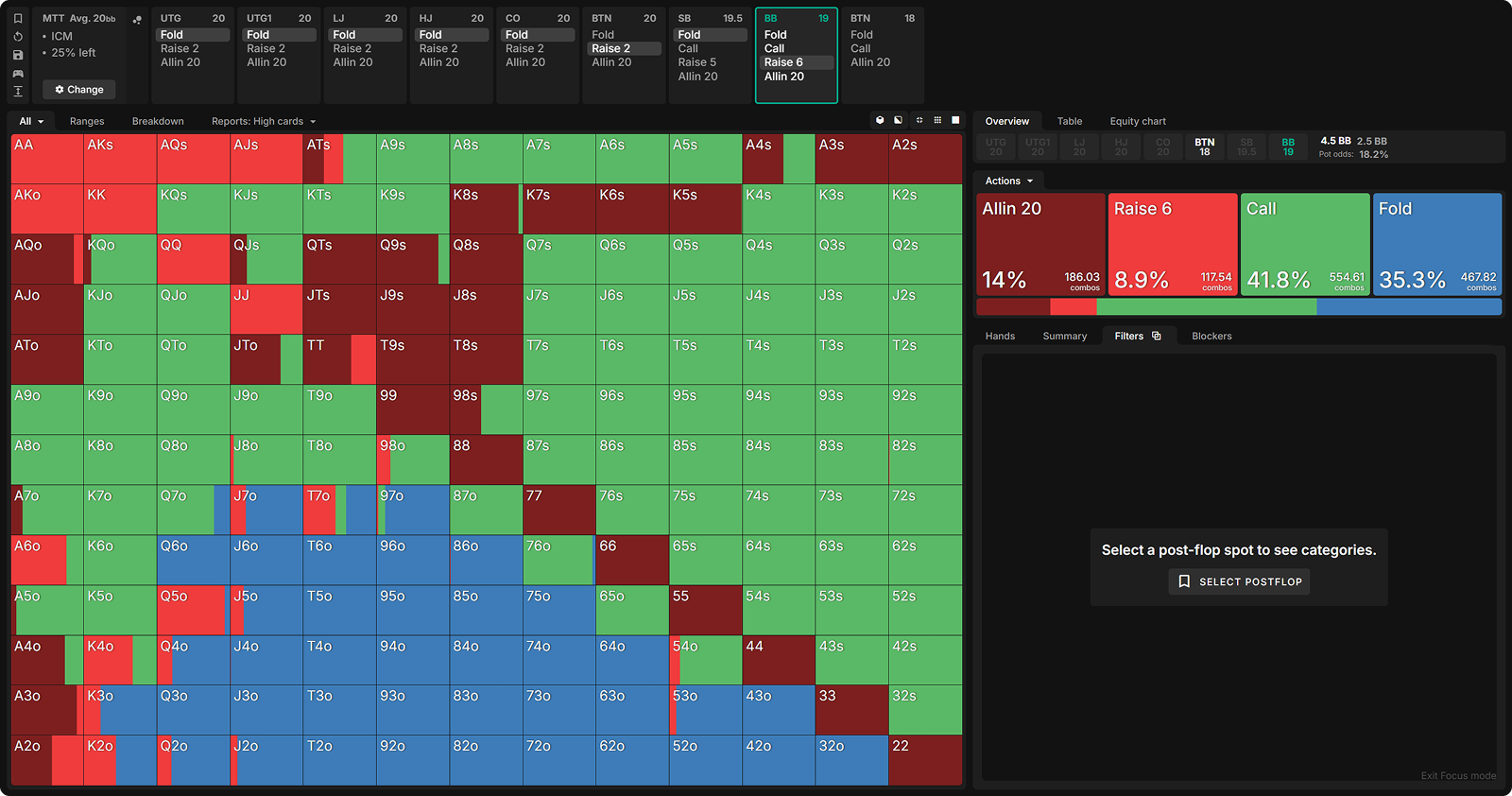Viewport: 1512px width, 796px height.
Task: Click the floppy disk save icon
Action: (18, 55)
